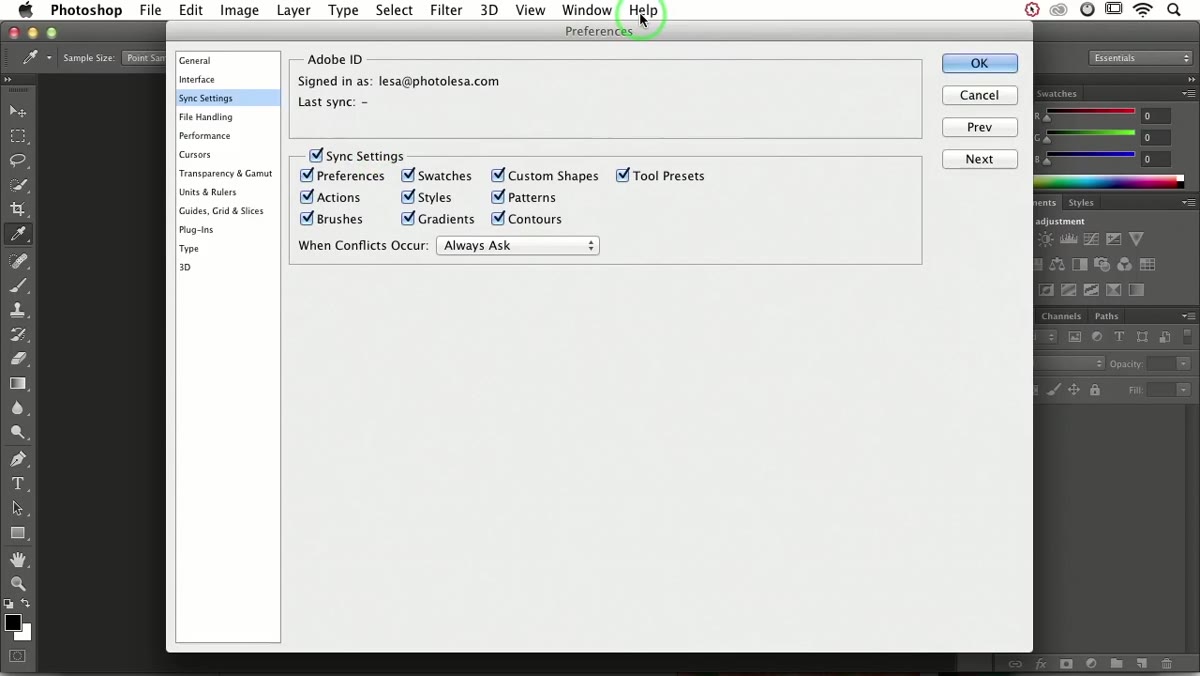Select the Horizontal Type tool
This screenshot has height=676, width=1200.
point(18,484)
